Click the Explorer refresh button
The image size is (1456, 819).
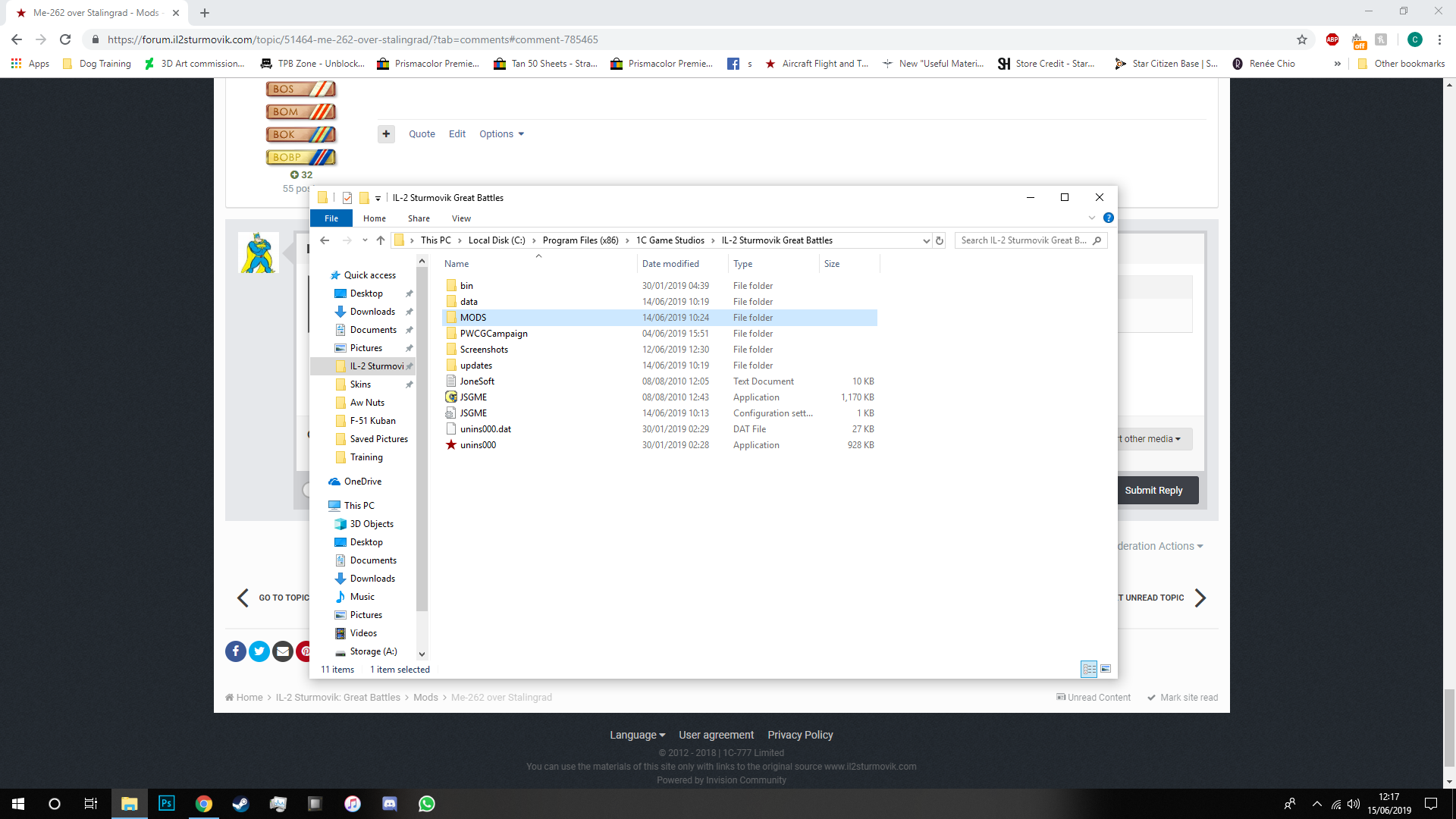click(x=940, y=240)
